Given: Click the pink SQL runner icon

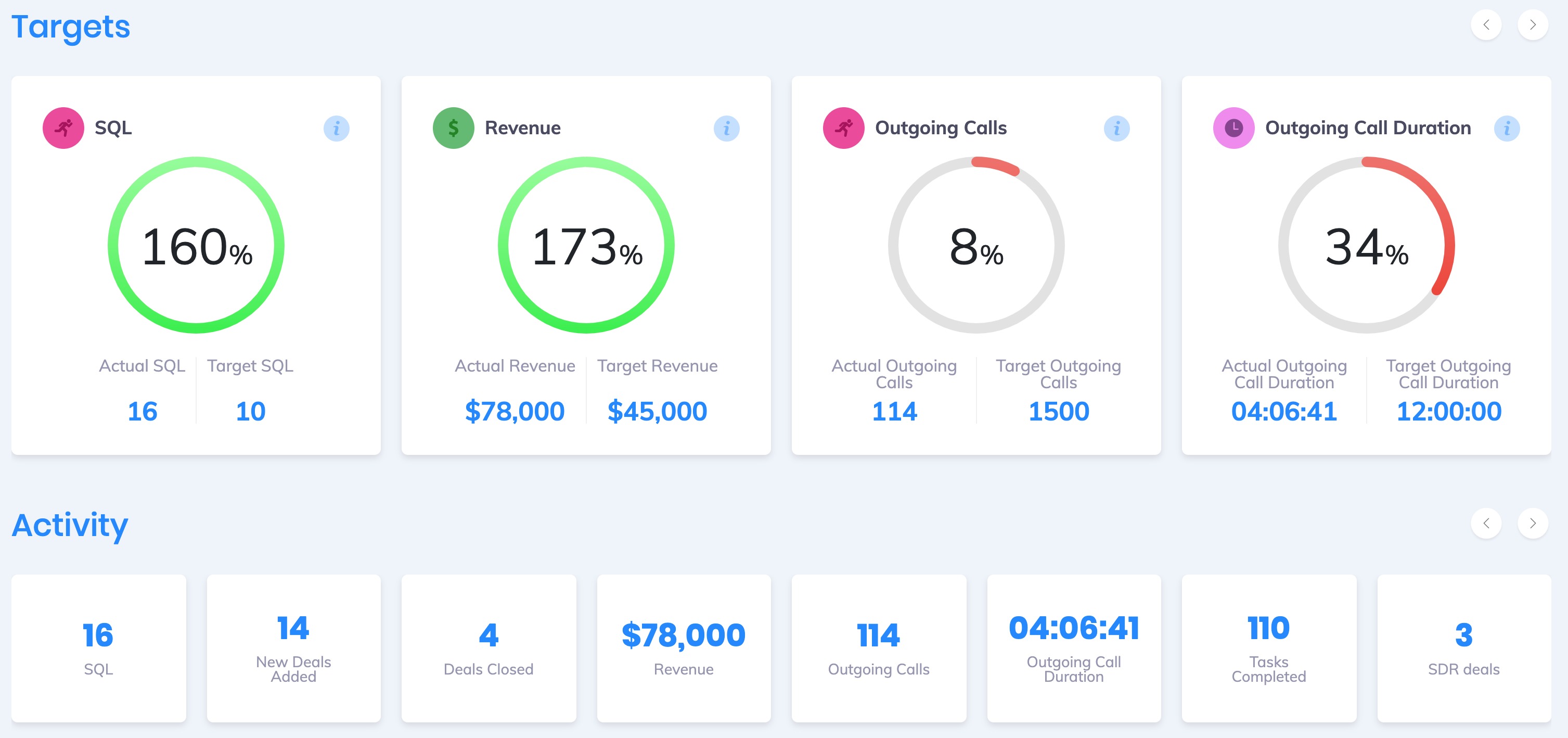Looking at the screenshot, I should tap(63, 128).
